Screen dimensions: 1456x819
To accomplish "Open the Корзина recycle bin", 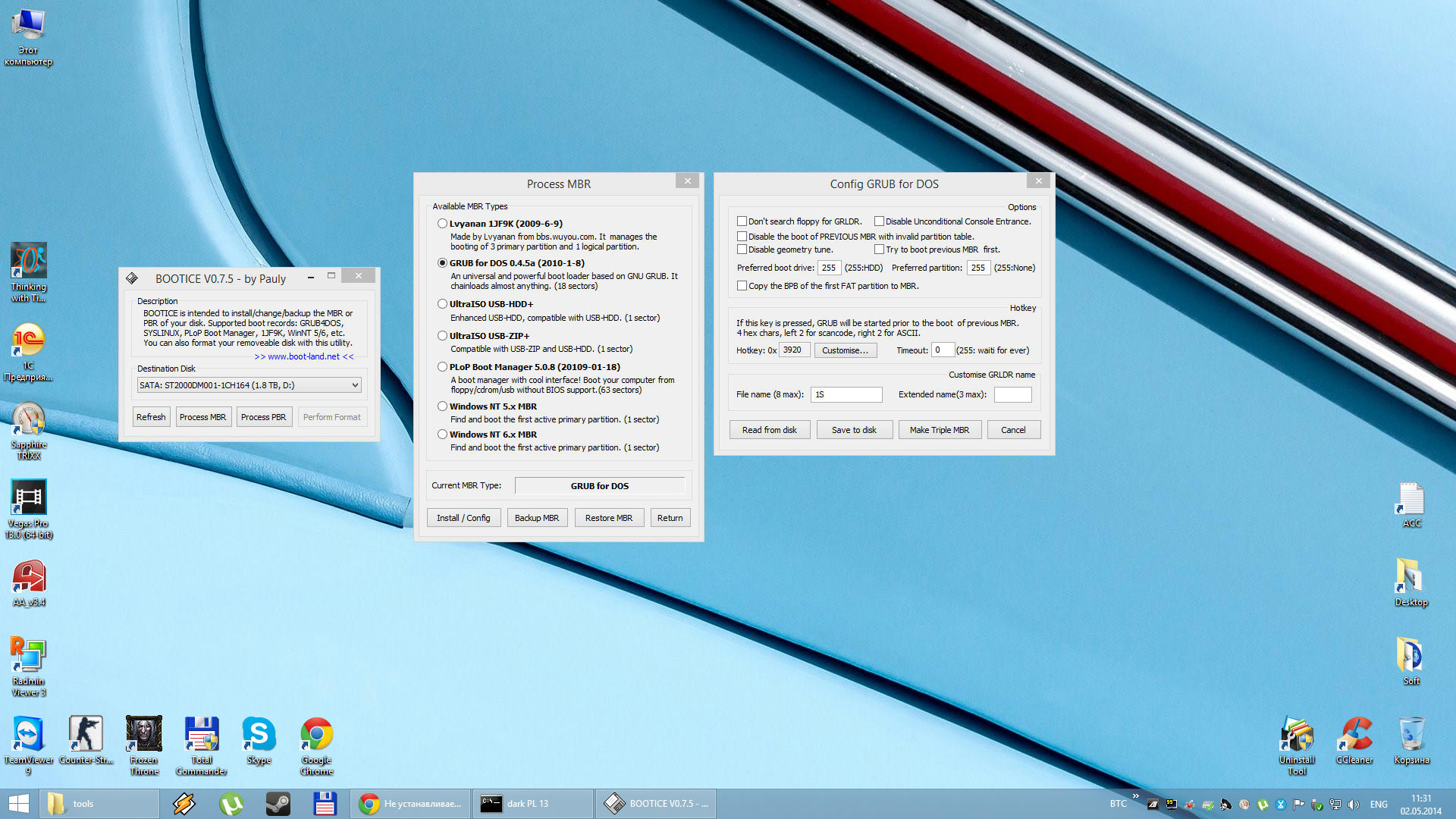I will pyautogui.click(x=1411, y=741).
